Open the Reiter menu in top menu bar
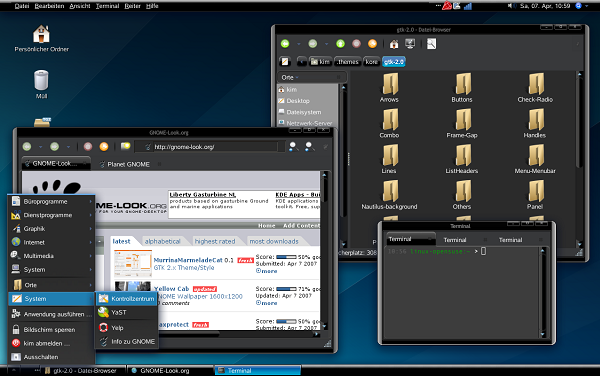This screenshot has width=600, height=376. (x=132, y=6)
